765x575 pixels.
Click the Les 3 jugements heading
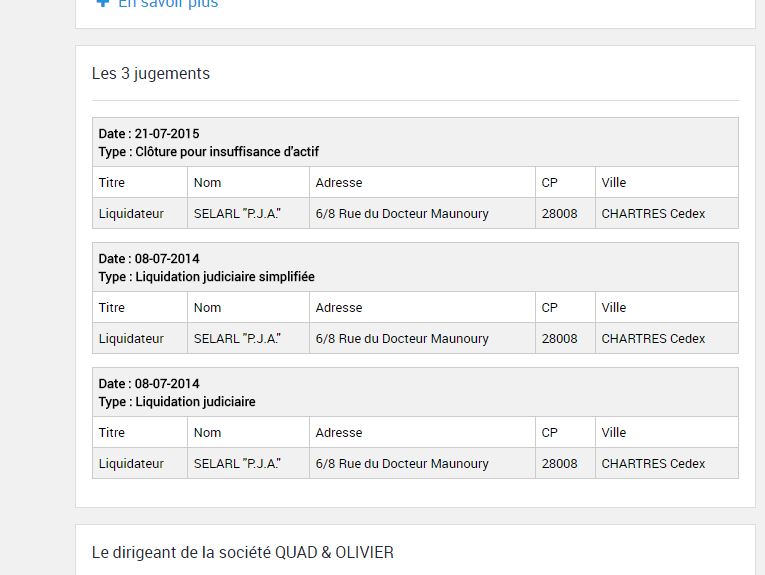[151, 74]
